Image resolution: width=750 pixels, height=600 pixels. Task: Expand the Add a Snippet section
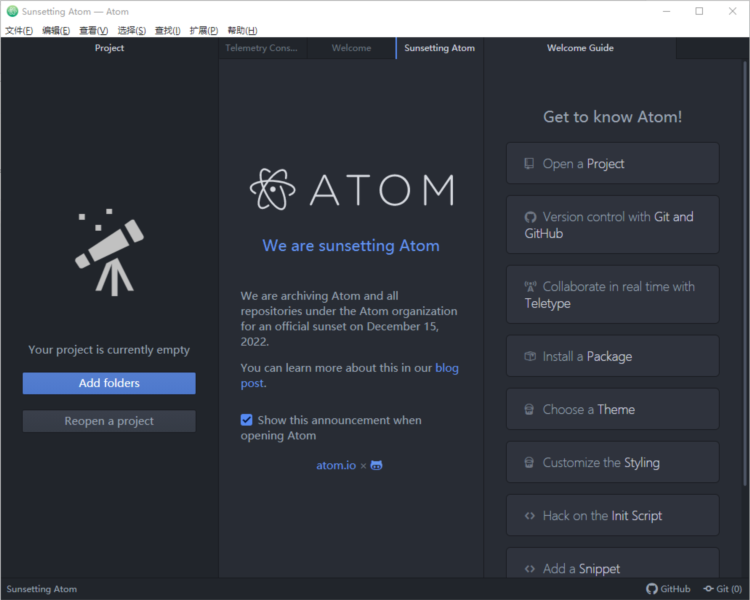[x=612, y=568]
